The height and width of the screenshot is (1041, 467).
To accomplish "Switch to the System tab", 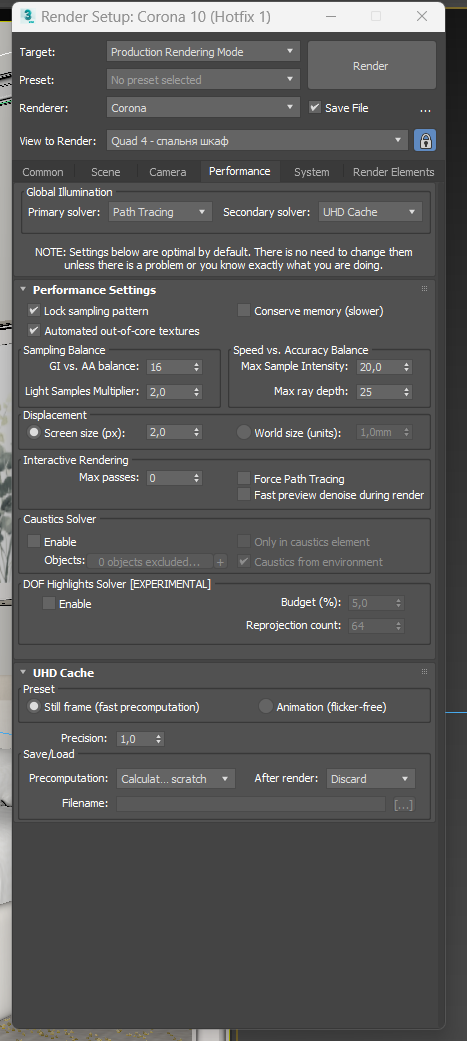I will tap(312, 172).
